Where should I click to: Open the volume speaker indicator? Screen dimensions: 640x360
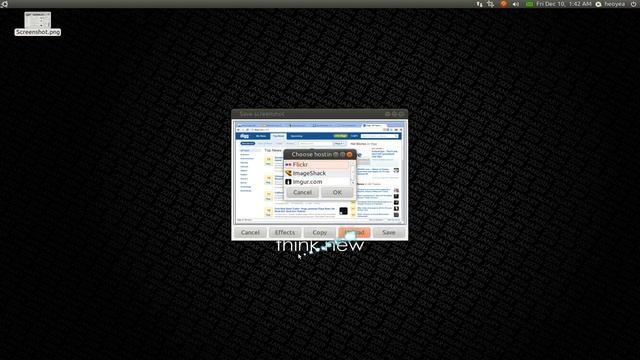516,4
